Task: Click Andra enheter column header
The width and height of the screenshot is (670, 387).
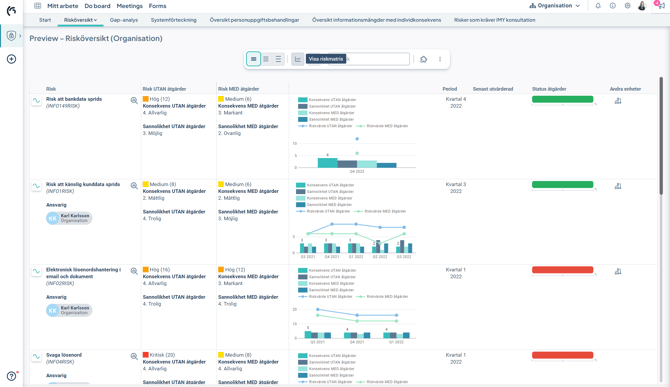Action: click(x=625, y=89)
